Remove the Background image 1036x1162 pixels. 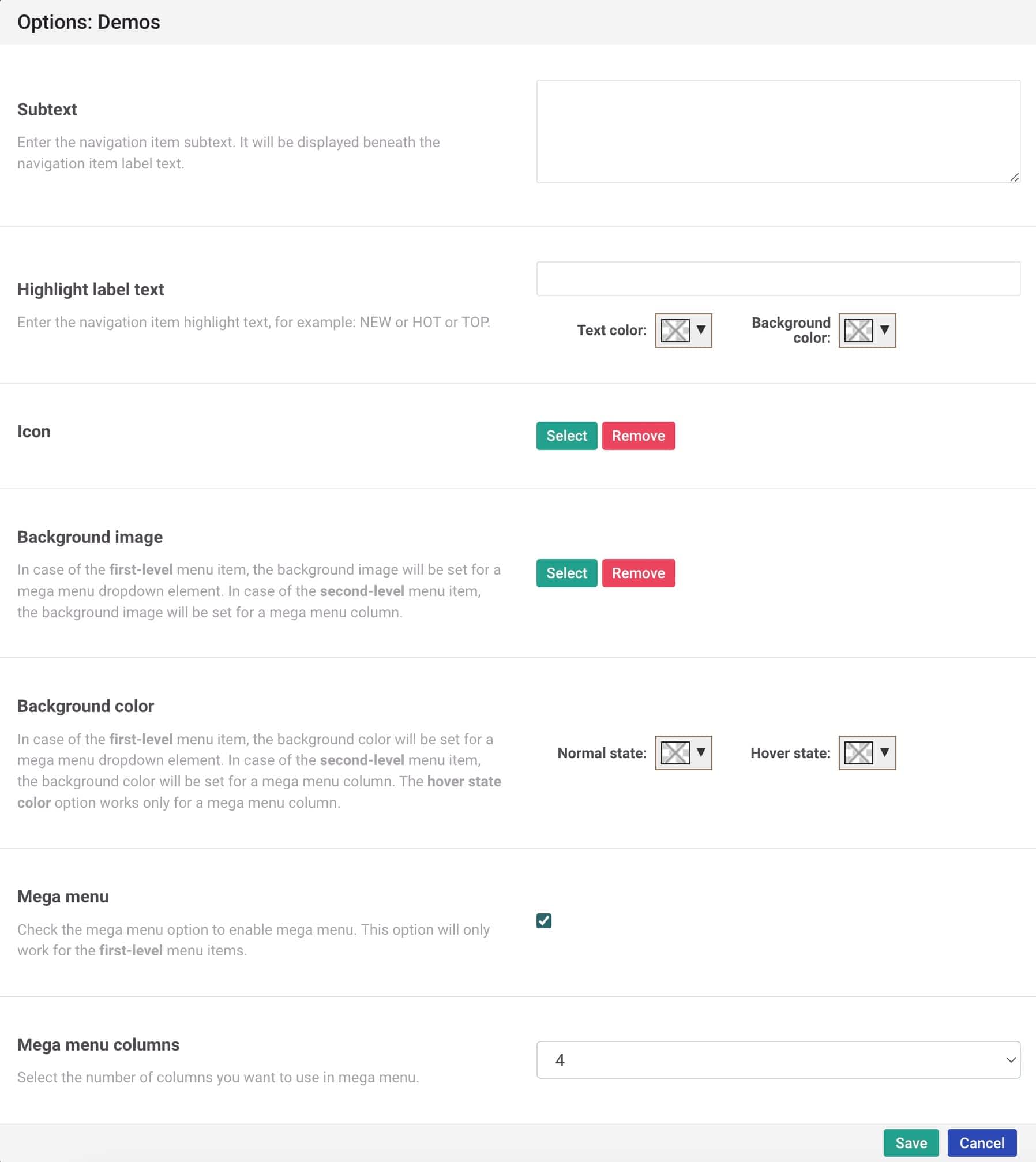coord(639,573)
